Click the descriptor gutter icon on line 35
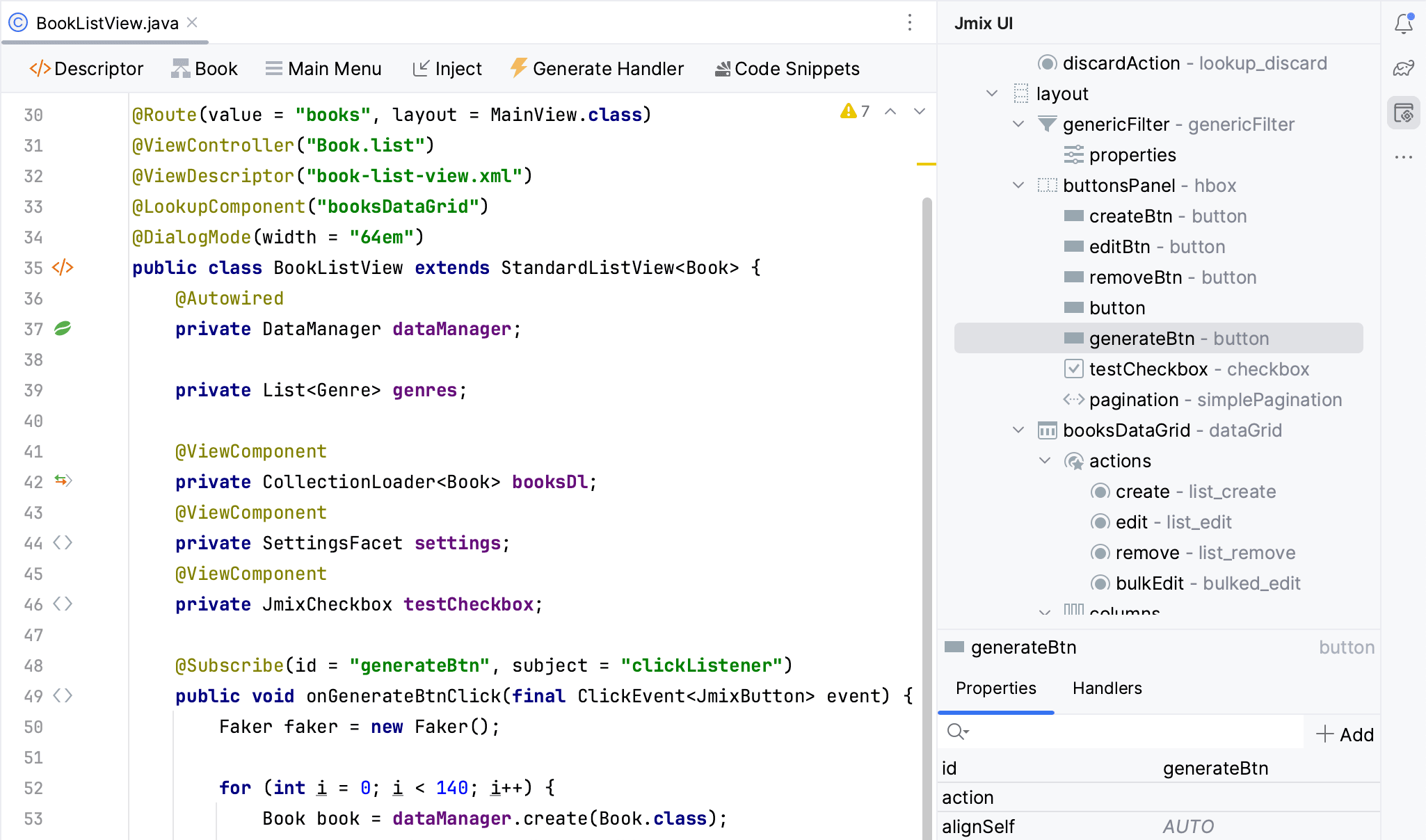 point(63,268)
